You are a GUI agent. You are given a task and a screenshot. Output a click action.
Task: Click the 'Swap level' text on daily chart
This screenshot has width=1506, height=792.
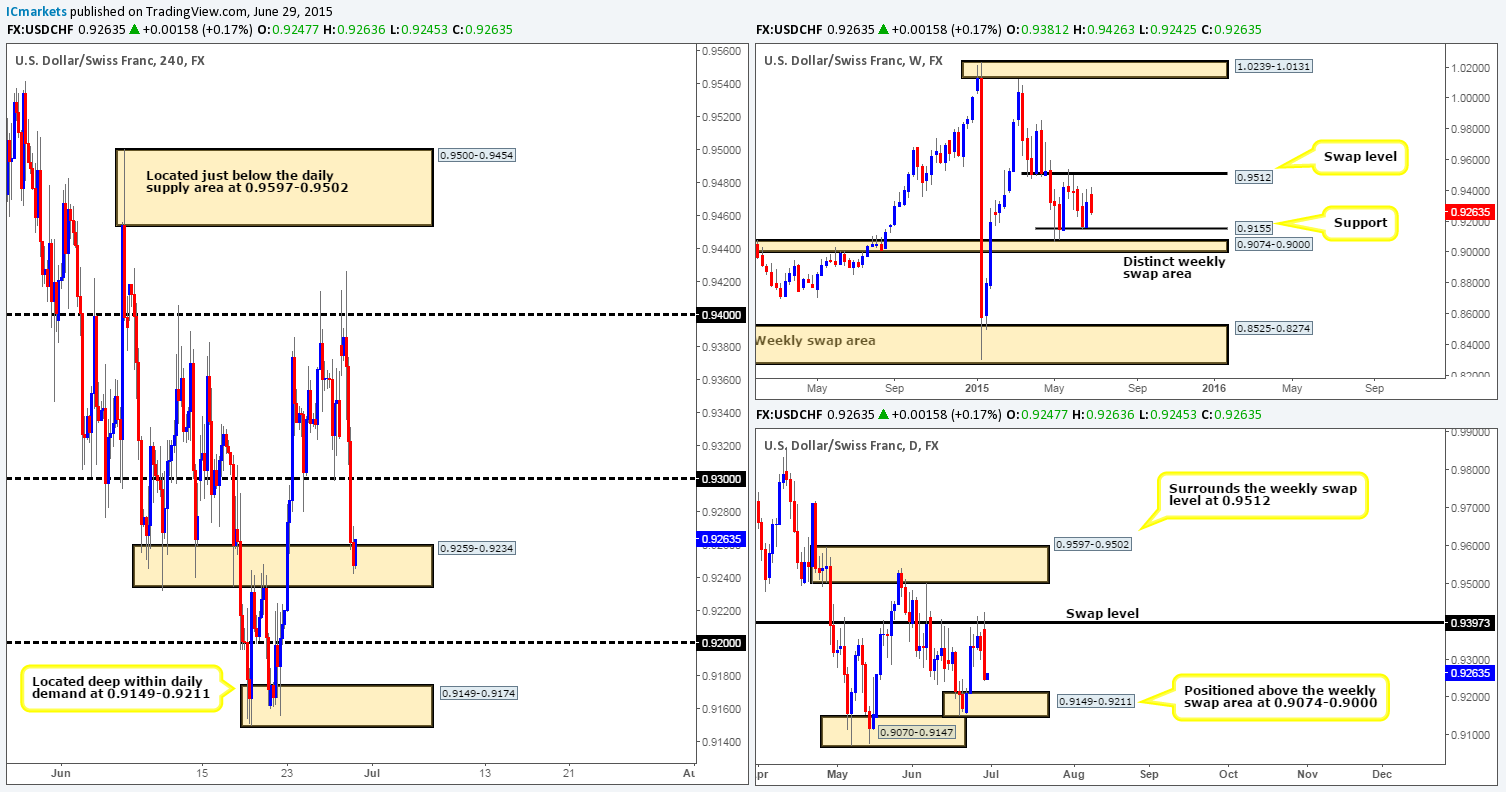[x=1102, y=613]
